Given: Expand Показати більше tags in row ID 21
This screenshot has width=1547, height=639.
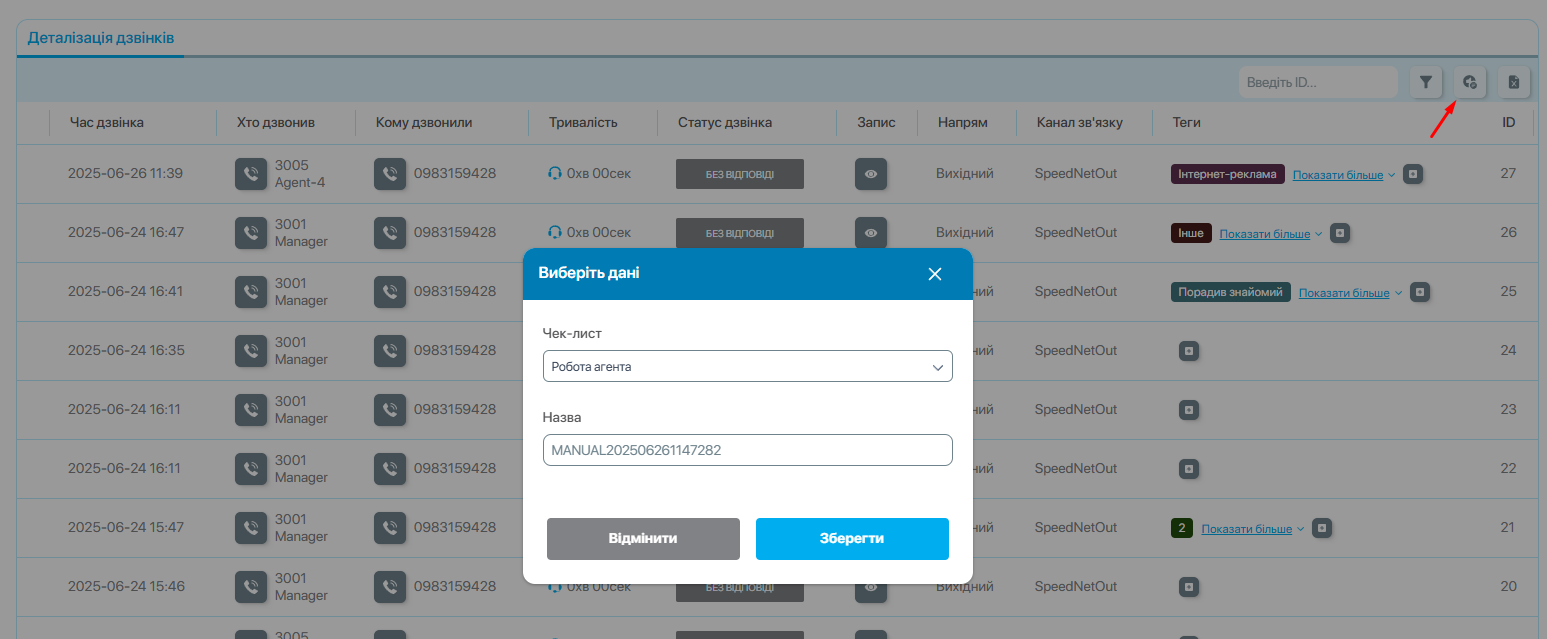Looking at the screenshot, I should [1253, 529].
